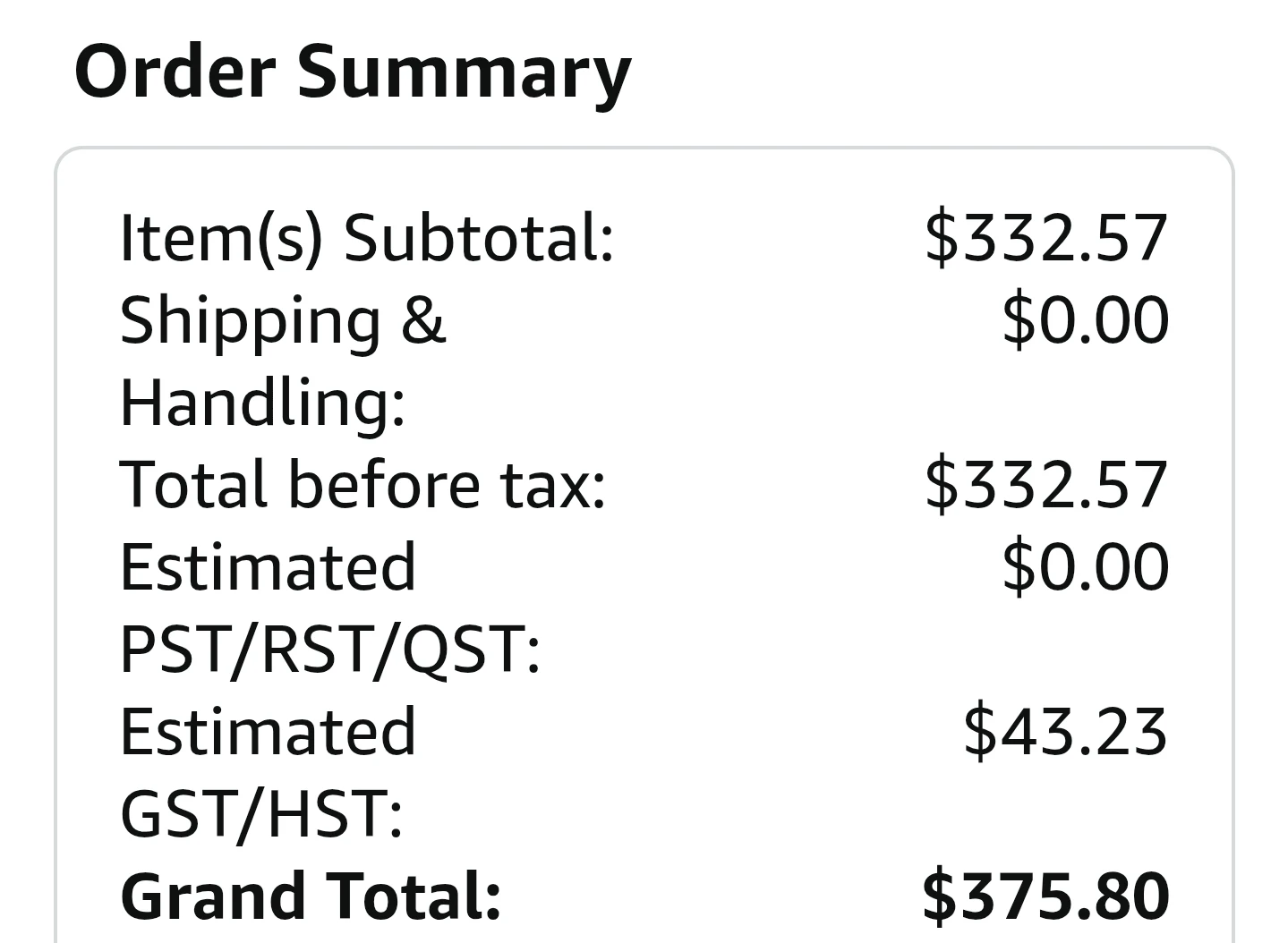Click the word "Summary" in the heading
Image resolution: width=1288 pixels, height=943 pixels.
pyautogui.click(x=464, y=72)
